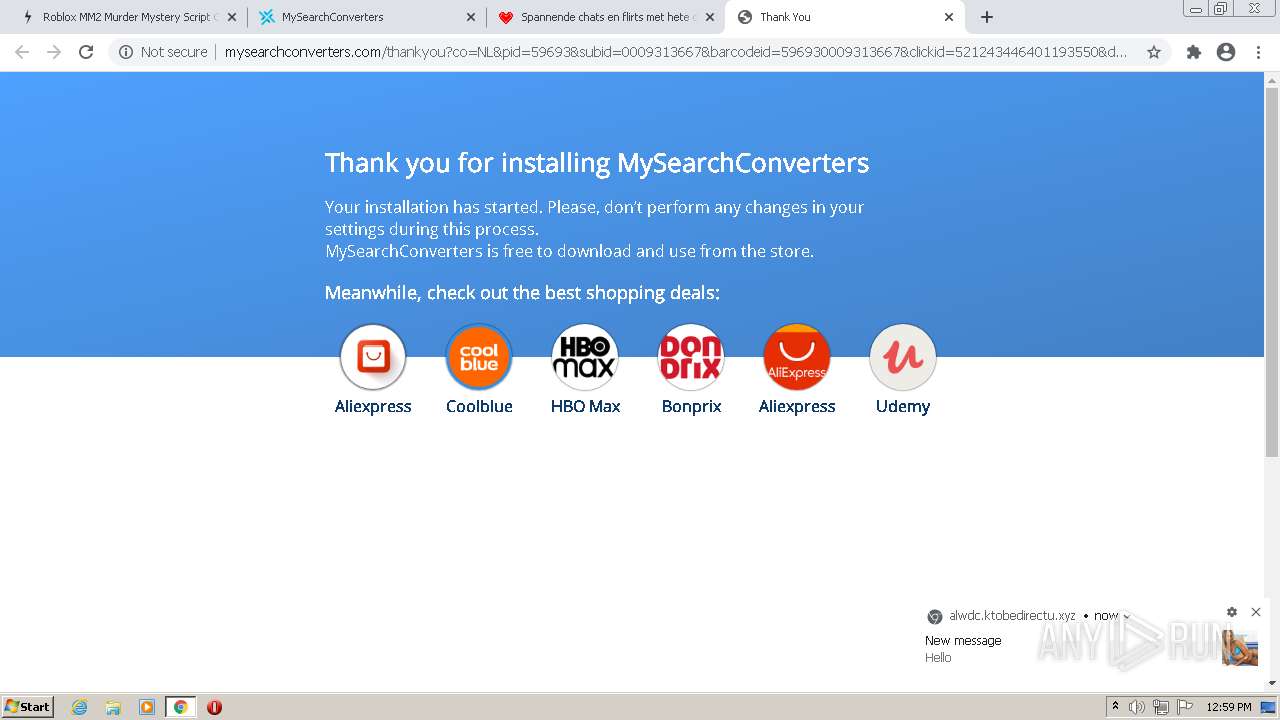Image resolution: width=1280 pixels, height=720 pixels.
Task: Reload the current page
Action: point(86,52)
